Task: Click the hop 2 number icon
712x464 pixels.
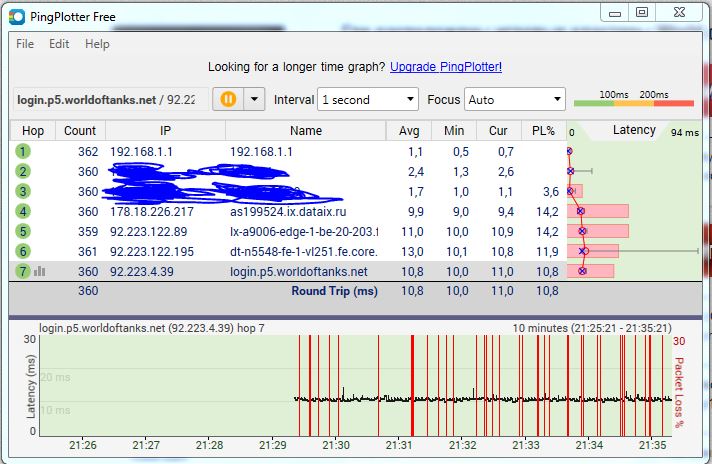Action: click(x=23, y=171)
